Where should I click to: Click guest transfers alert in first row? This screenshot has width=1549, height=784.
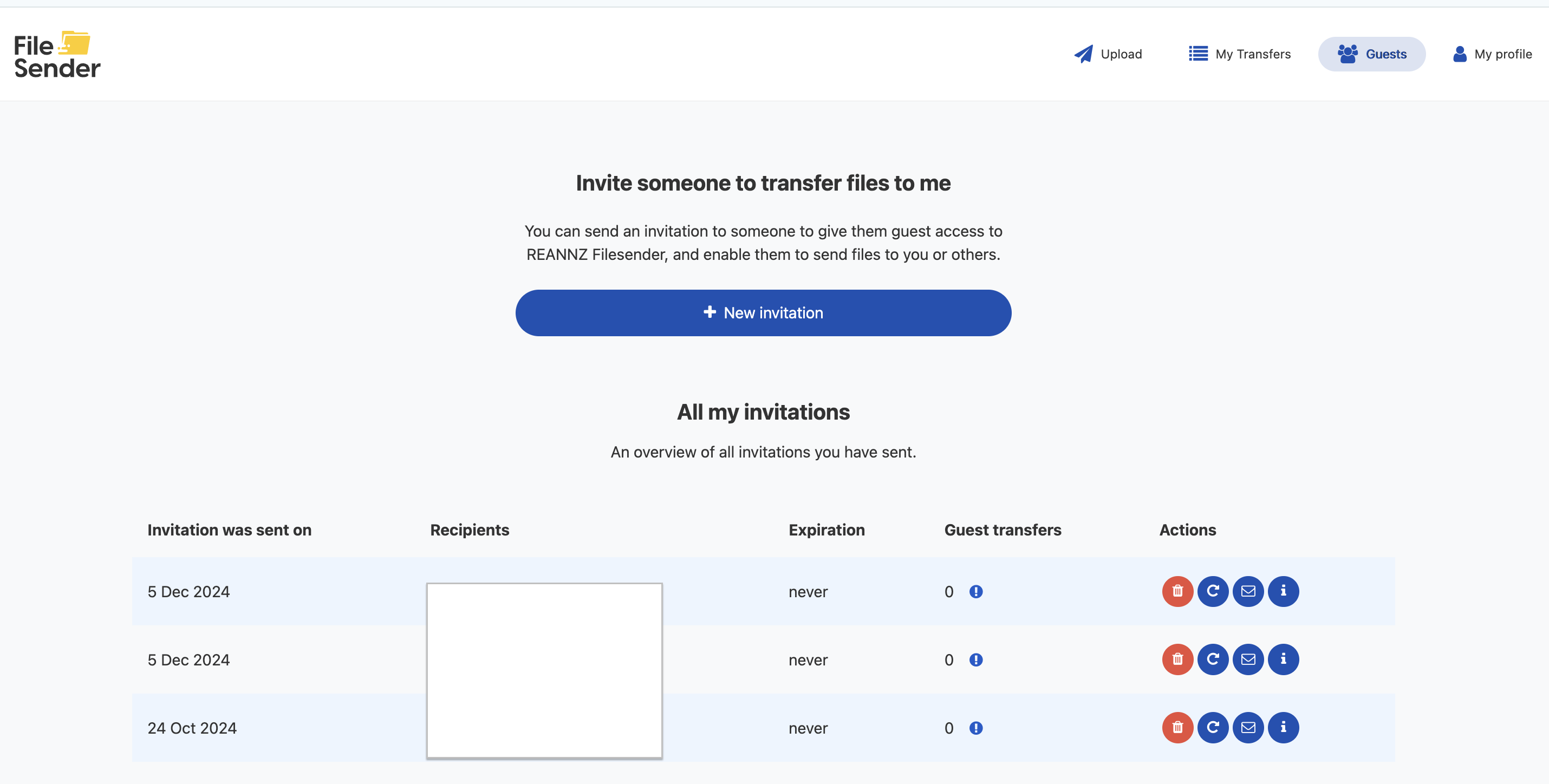pyautogui.click(x=975, y=592)
